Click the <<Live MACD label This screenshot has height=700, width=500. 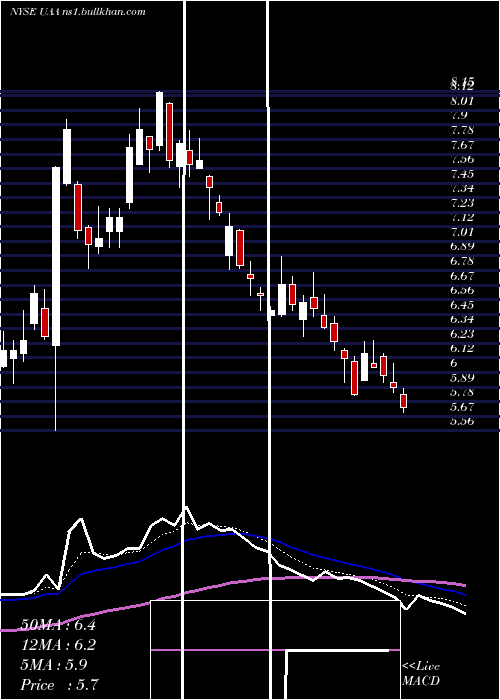pos(421,674)
